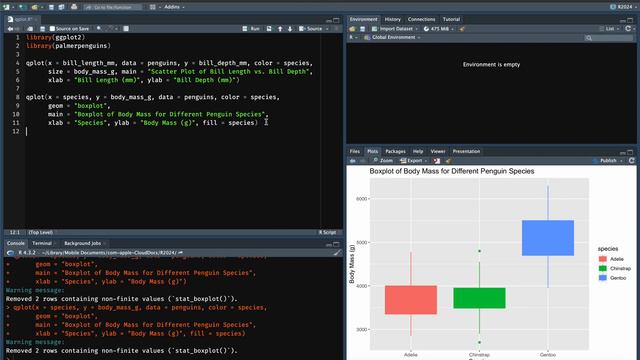
Task: Click the blue Gentoo boxplot box
Action: coord(548,238)
